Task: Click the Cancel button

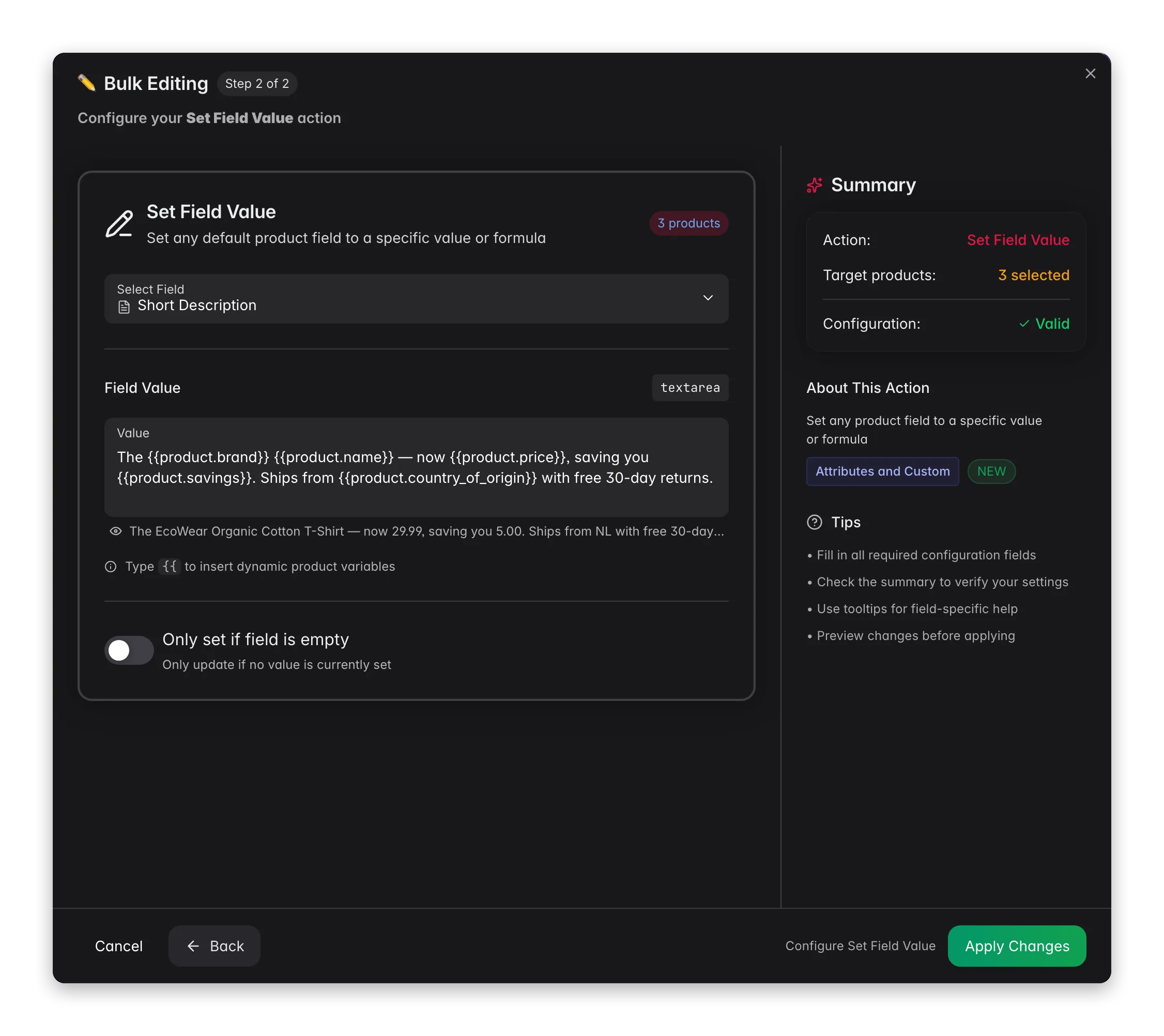Action: click(119, 946)
